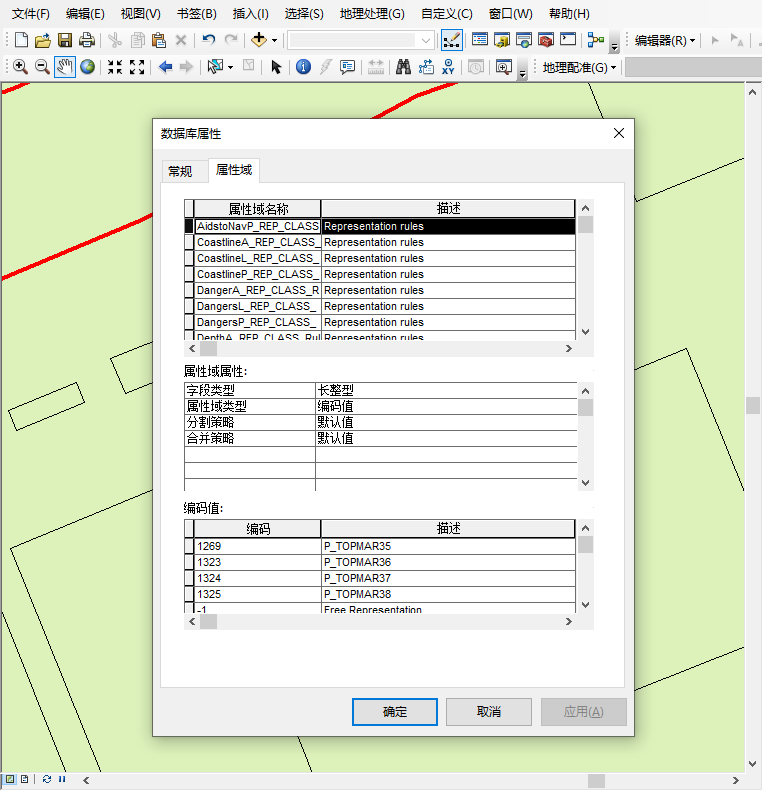
Task: Open the map scale combo box
Action: [x=360, y=40]
